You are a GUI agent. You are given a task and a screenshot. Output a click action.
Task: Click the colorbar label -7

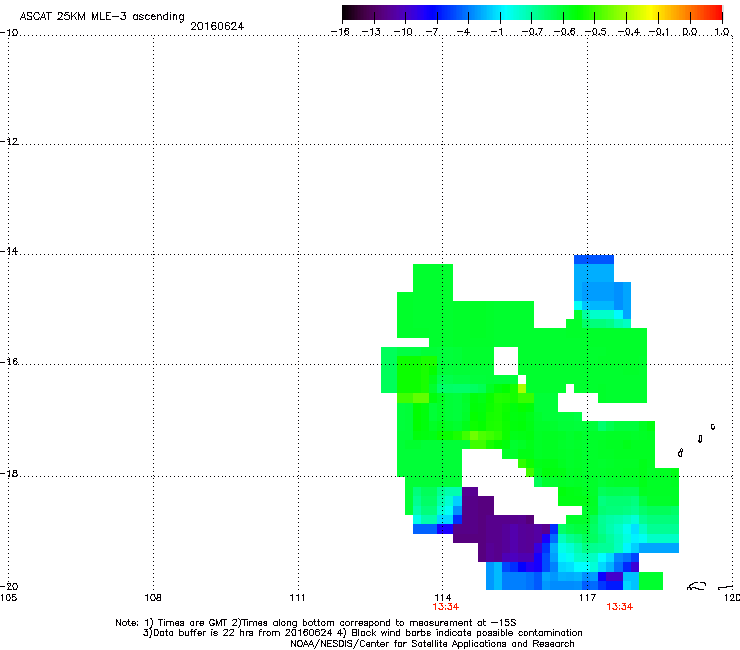coord(433,32)
